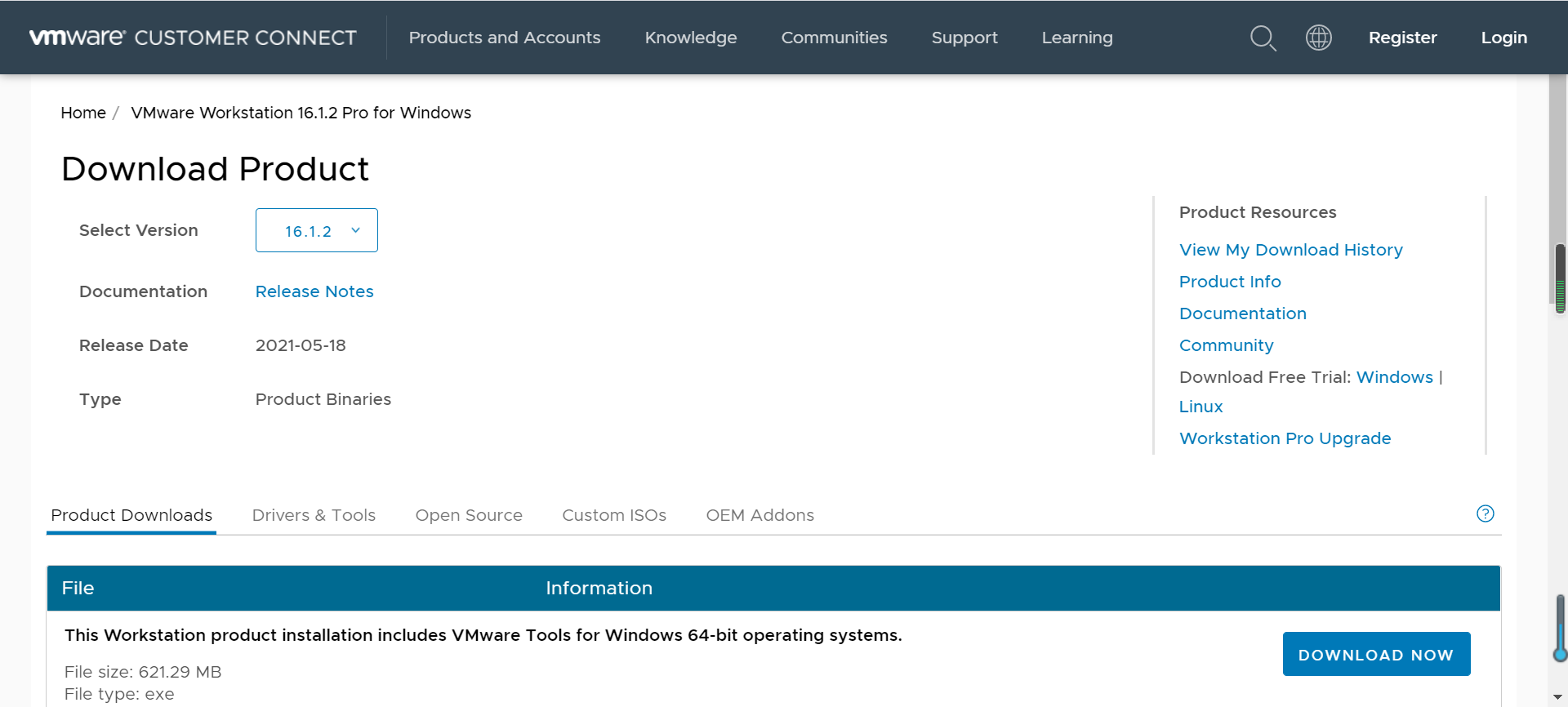Viewport: 1568px width, 707px height.
Task: Click the Product Resources heading
Action: click(x=1258, y=212)
